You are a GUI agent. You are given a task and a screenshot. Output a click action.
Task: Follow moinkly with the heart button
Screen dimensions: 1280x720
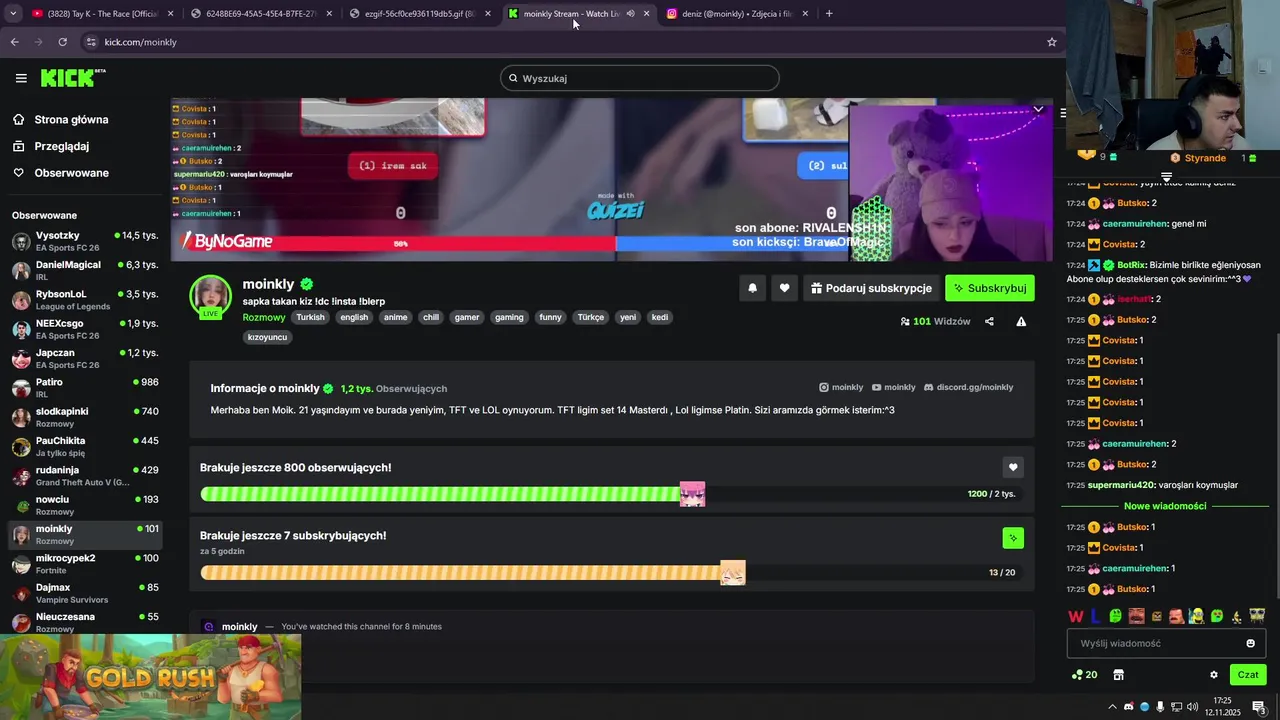[x=784, y=288]
